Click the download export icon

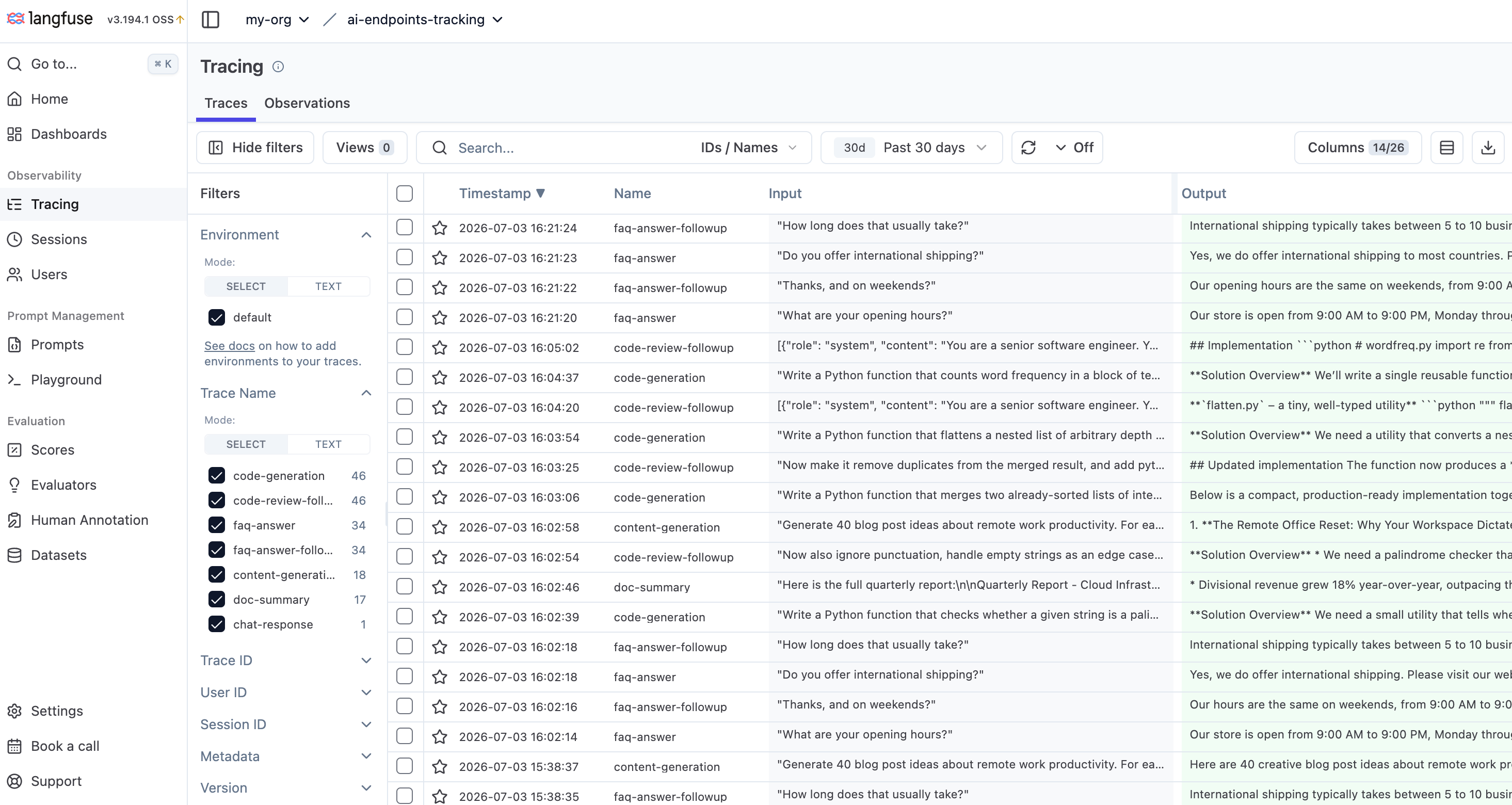point(1488,148)
